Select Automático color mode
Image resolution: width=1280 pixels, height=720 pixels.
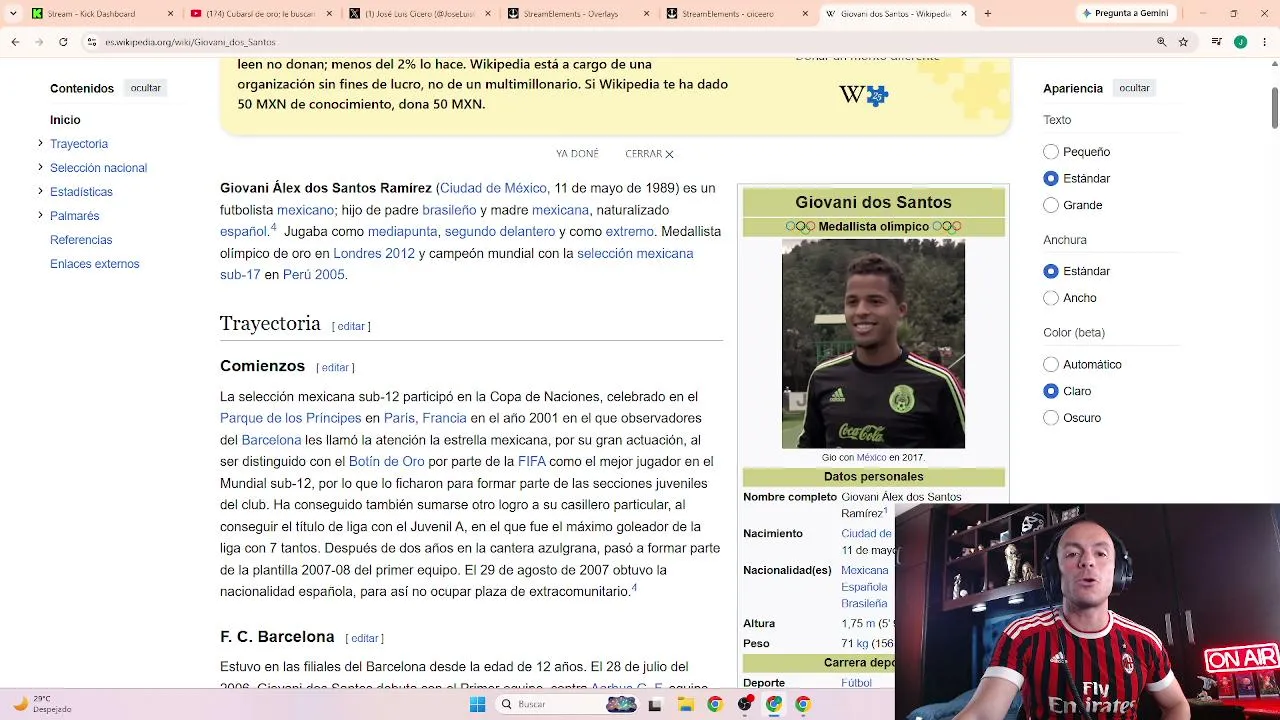[1051, 365]
